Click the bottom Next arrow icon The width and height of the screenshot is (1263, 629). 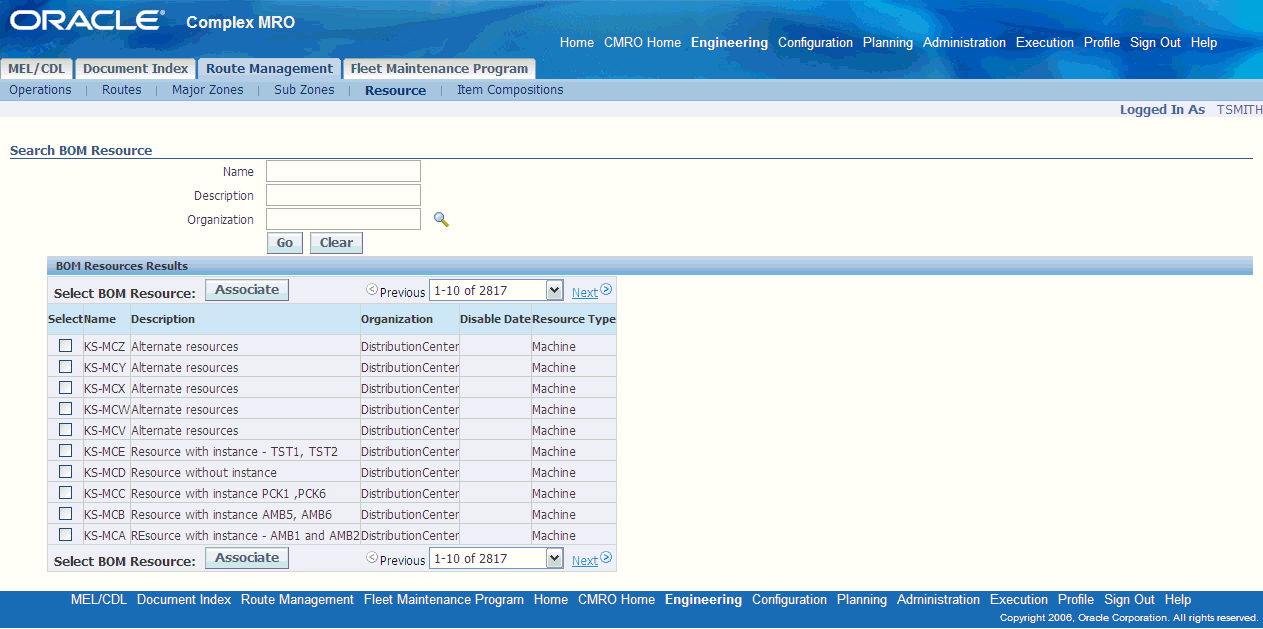pyautogui.click(x=606, y=558)
